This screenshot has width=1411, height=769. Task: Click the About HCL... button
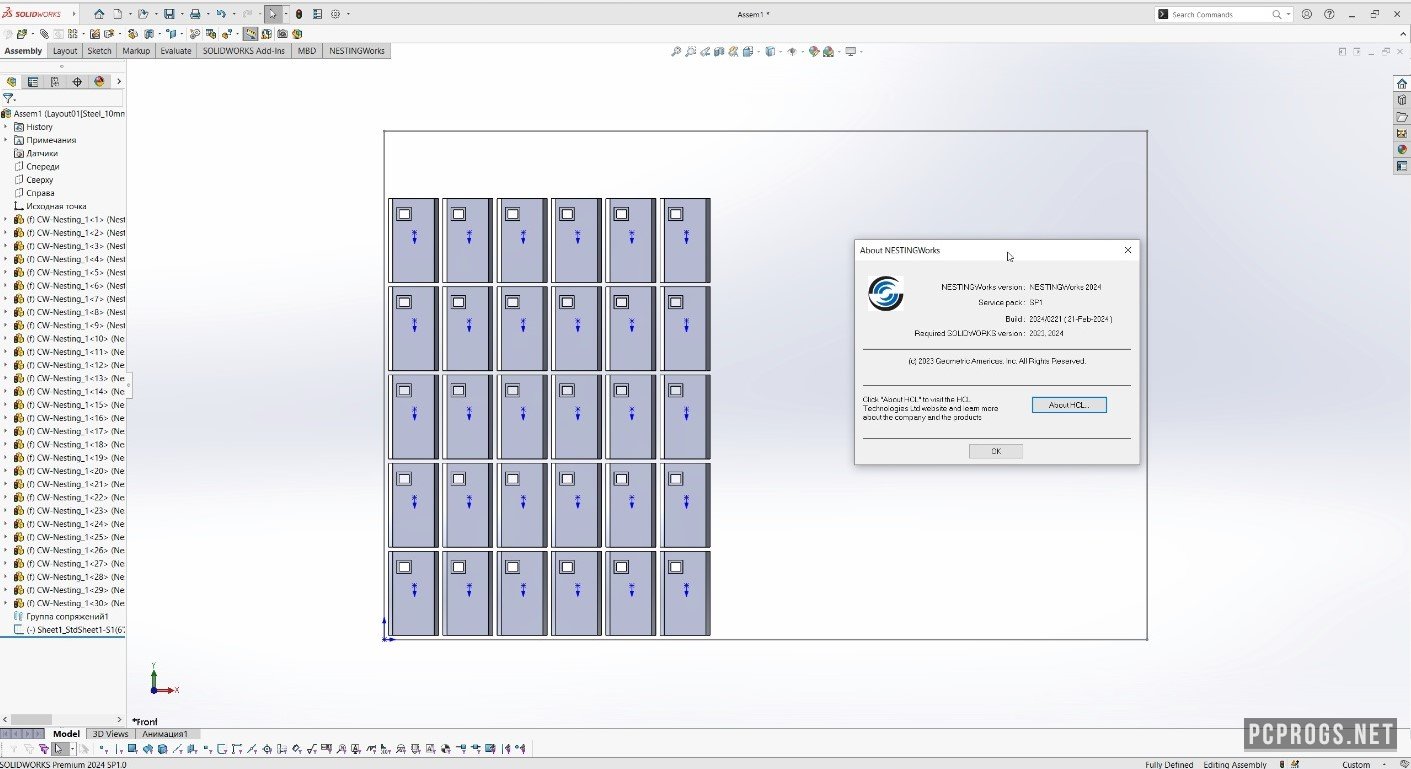pyautogui.click(x=1069, y=405)
